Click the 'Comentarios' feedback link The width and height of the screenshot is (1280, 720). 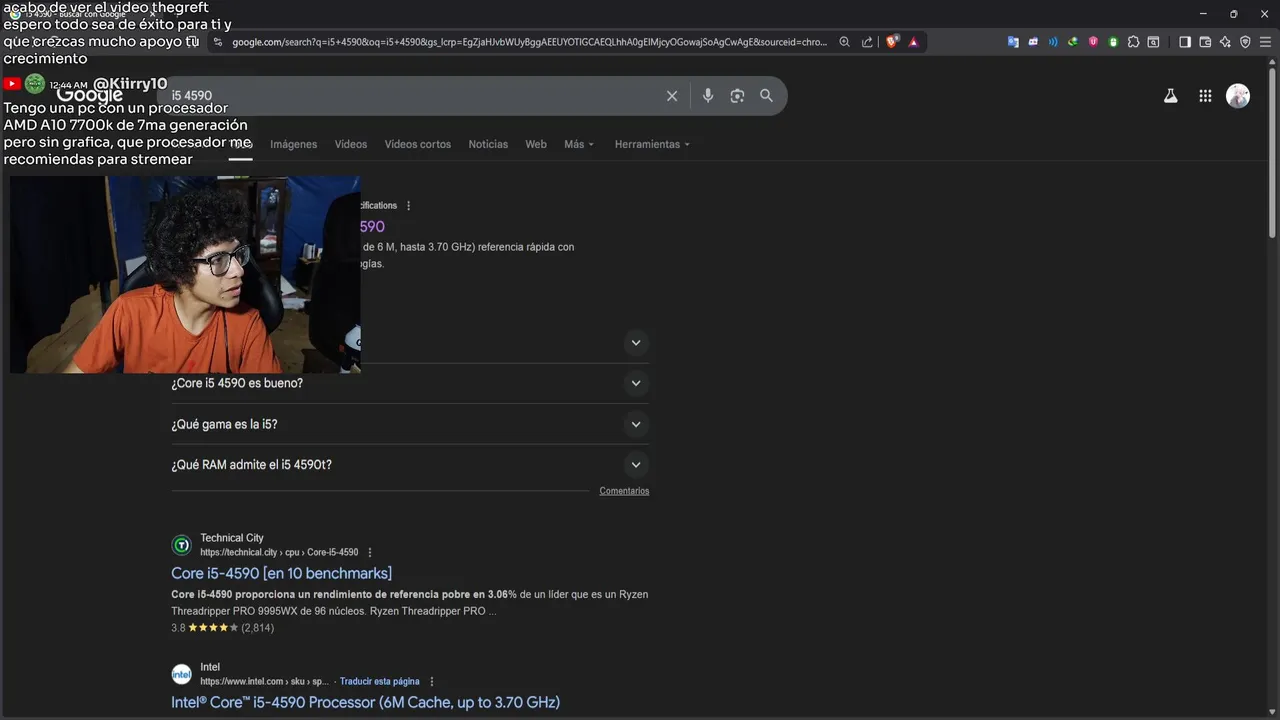624,491
